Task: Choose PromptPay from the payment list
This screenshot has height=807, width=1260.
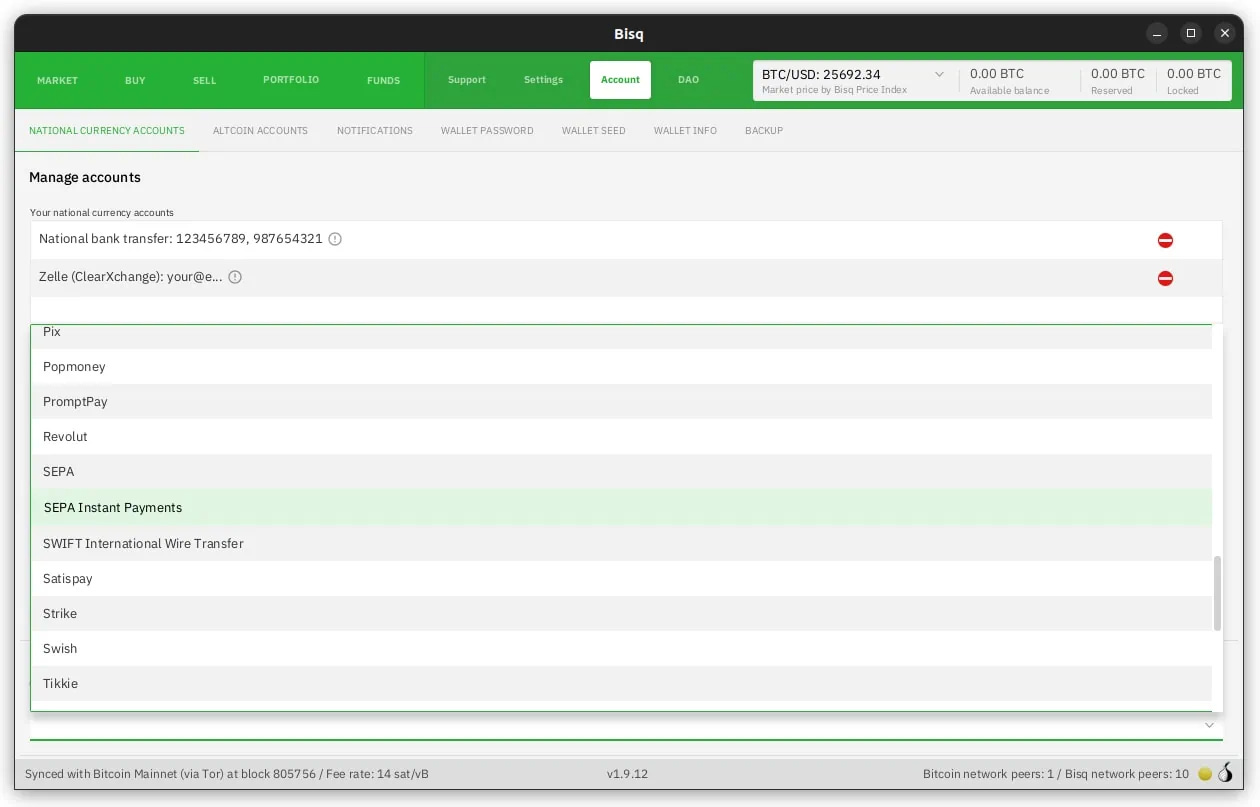Action: tap(621, 401)
